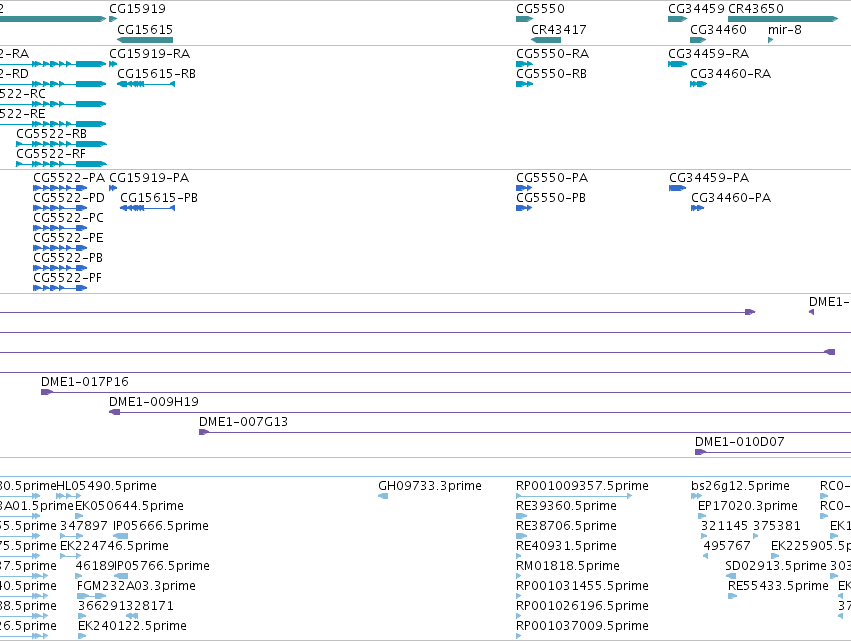Screen dimensions: 851x641
Task: Select coding sequence CG5550-PA
Action: click(x=552, y=178)
